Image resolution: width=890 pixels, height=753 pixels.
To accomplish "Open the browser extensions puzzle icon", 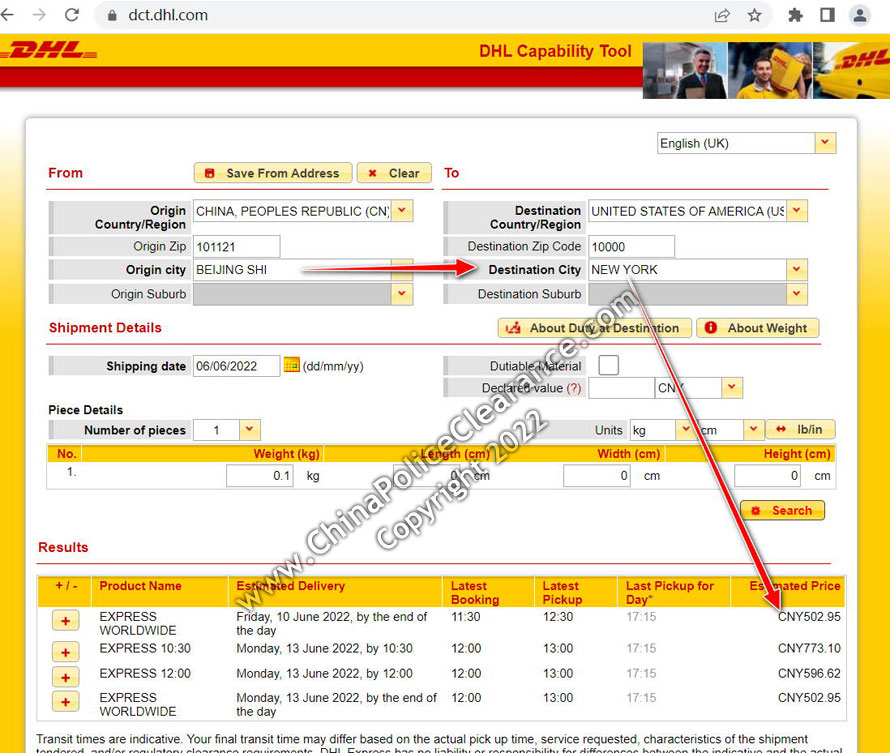I will pos(795,15).
